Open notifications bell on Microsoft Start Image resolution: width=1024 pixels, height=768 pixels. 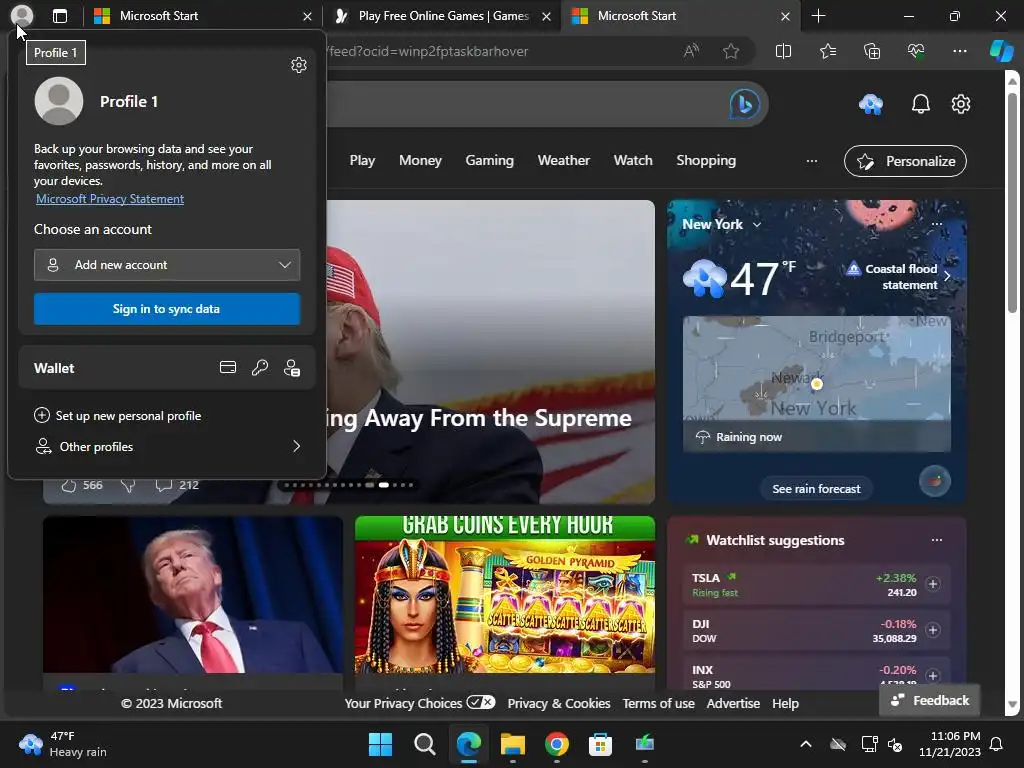point(921,104)
